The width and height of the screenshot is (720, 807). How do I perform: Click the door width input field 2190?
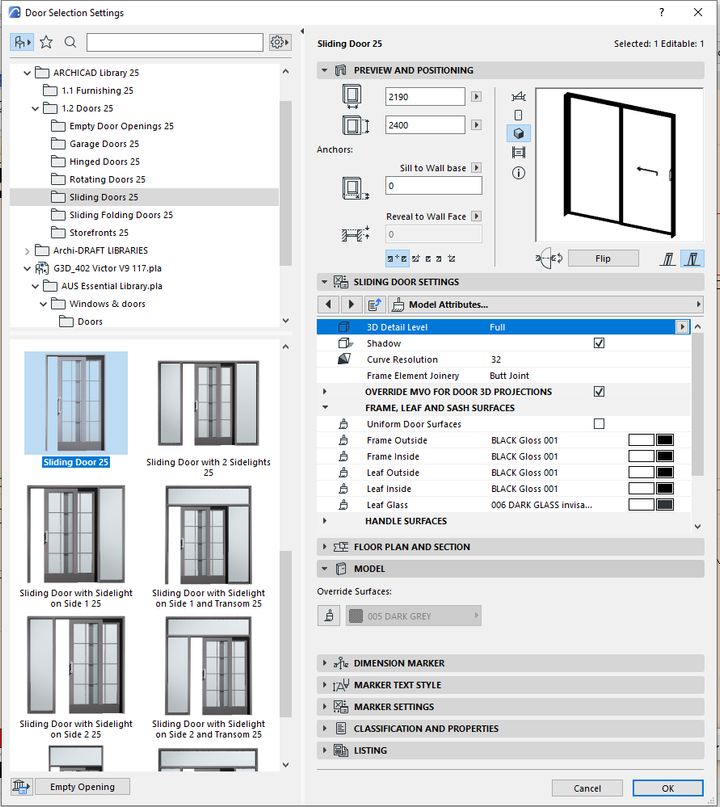coord(425,97)
